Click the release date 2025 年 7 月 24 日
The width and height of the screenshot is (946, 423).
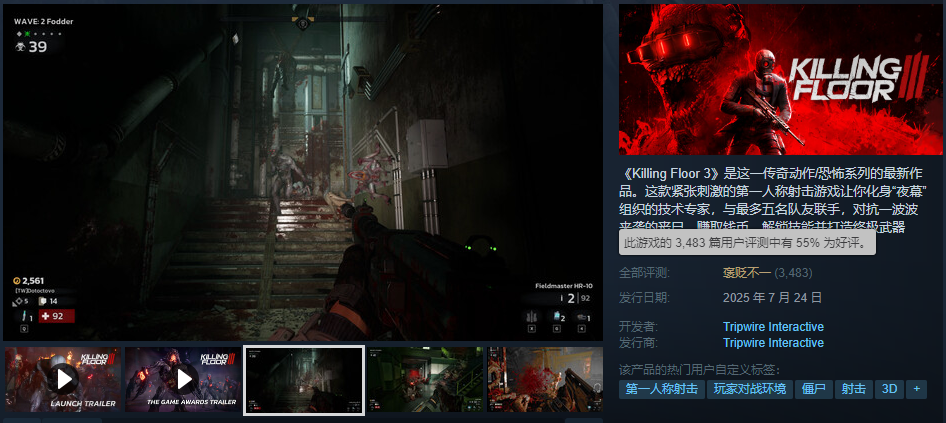pos(772,297)
